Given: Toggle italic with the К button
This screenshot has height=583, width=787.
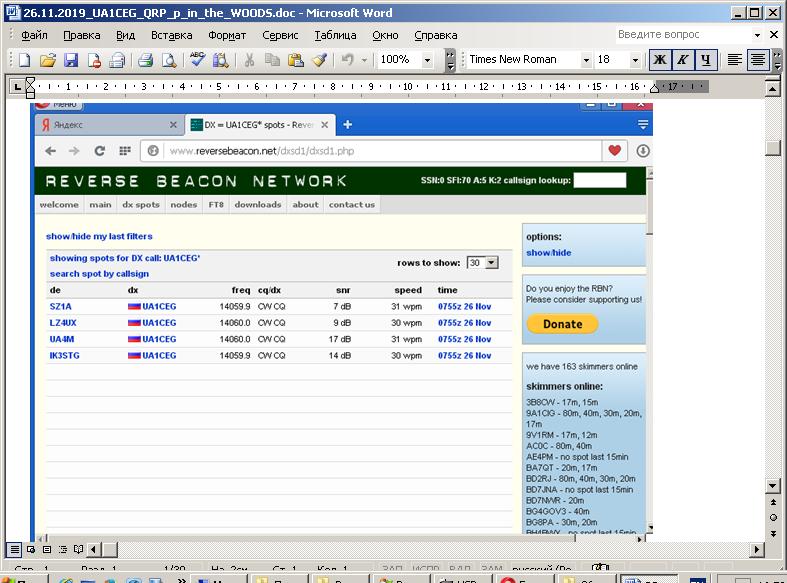Looking at the screenshot, I should pos(683,60).
